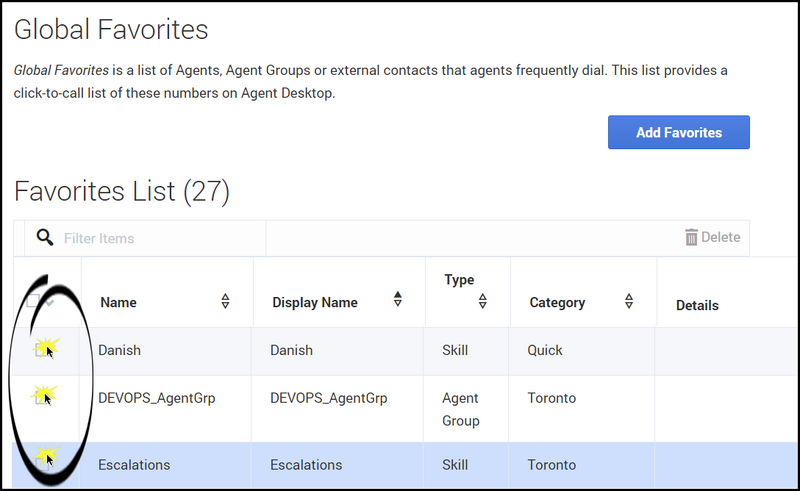
Task: Click Agent Group type in DEVOPS_AgentGrp row
Action: [460, 408]
